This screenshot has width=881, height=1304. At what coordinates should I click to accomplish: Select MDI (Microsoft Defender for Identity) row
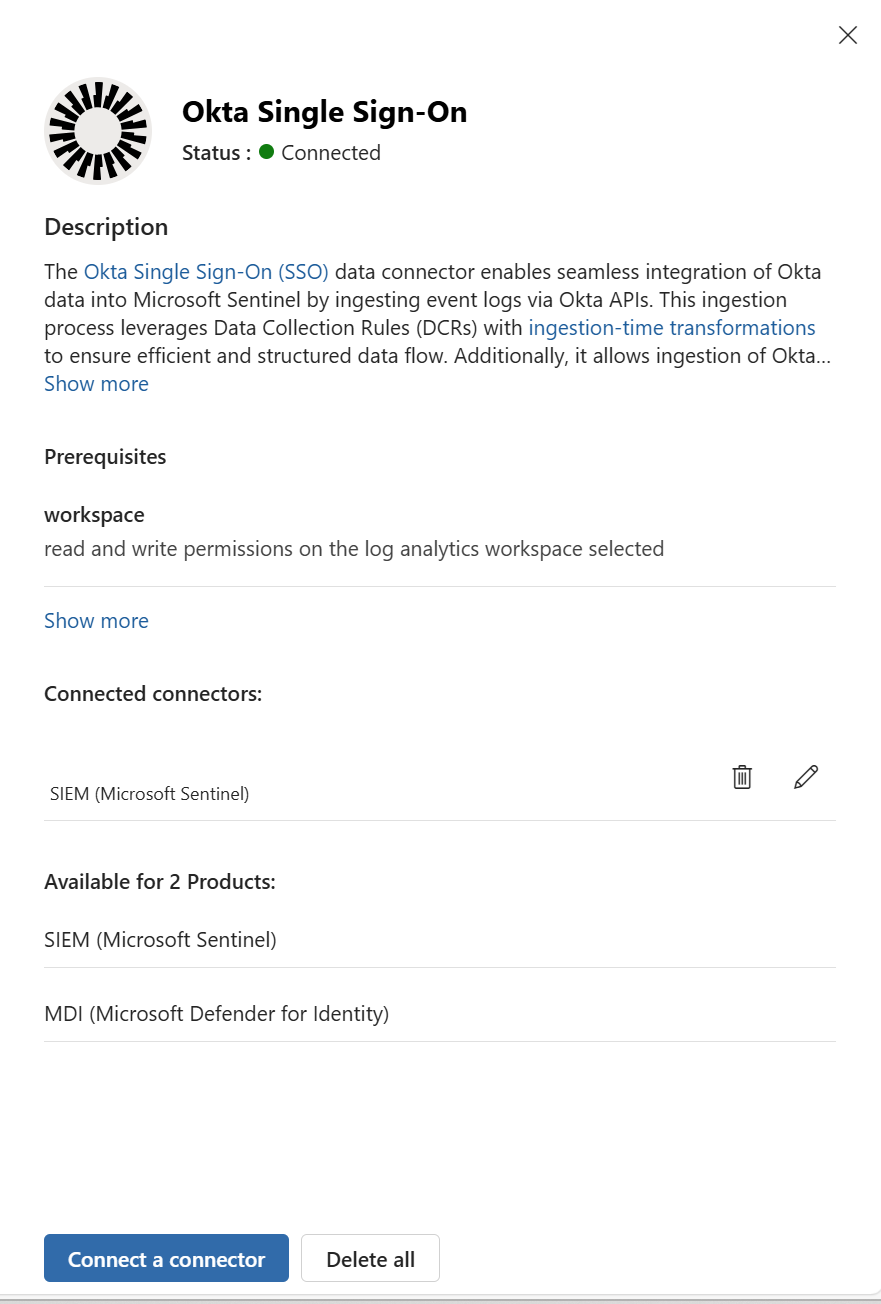[x=216, y=1013]
